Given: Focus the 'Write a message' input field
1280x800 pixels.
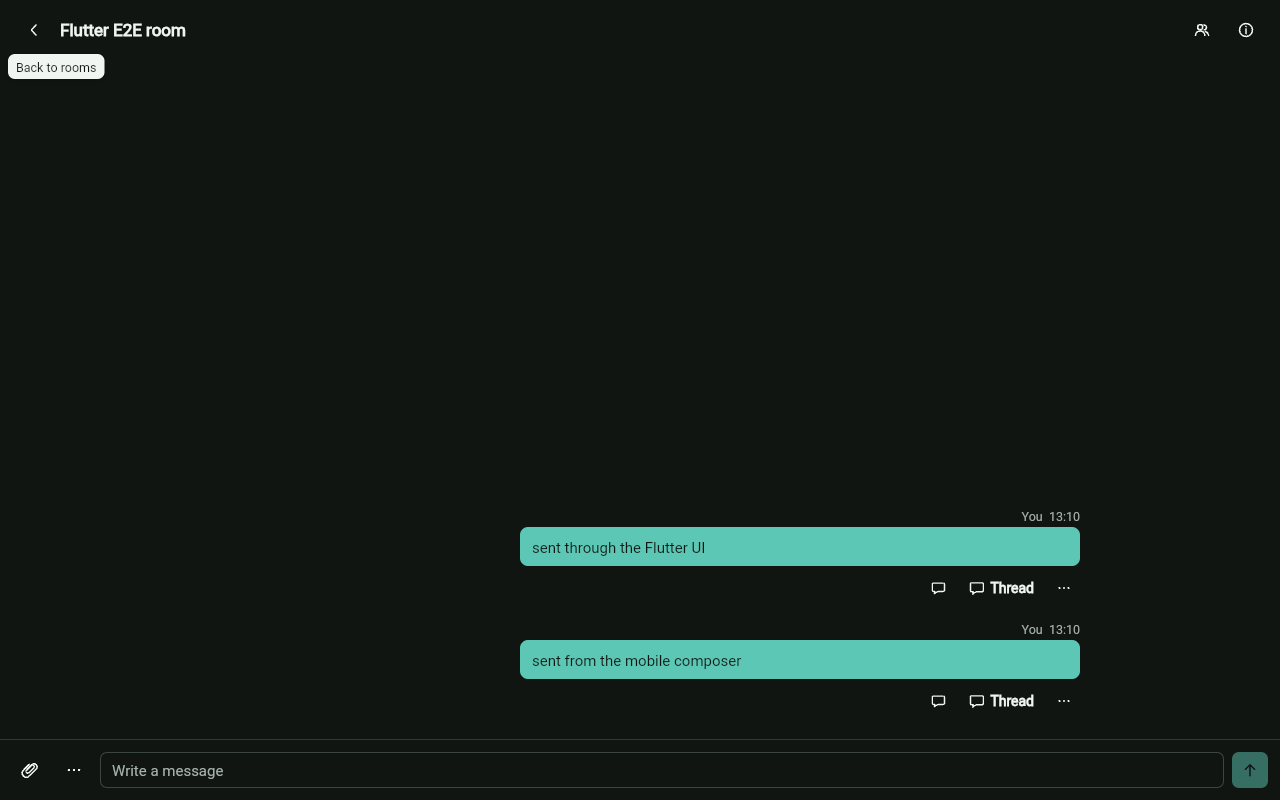Looking at the screenshot, I should coord(662,770).
